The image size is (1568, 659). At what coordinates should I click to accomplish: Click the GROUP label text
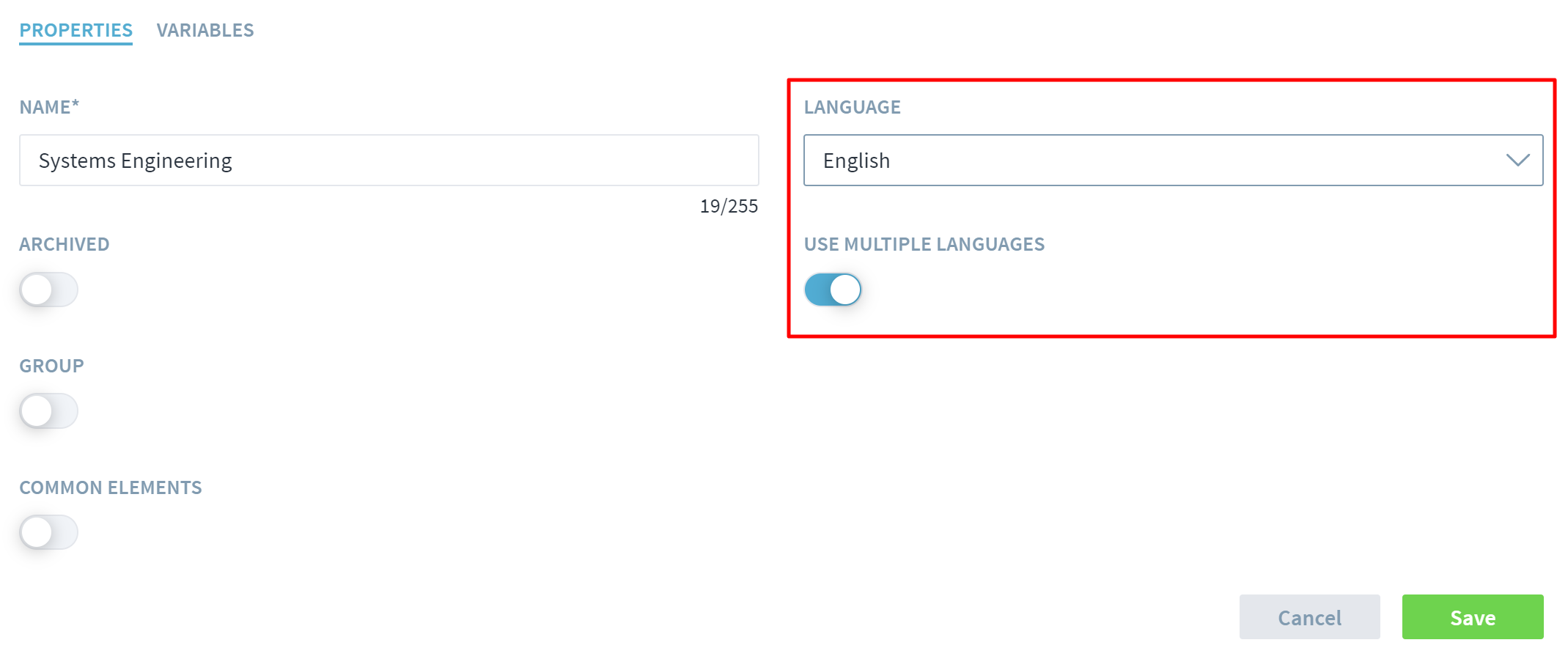pyautogui.click(x=51, y=366)
